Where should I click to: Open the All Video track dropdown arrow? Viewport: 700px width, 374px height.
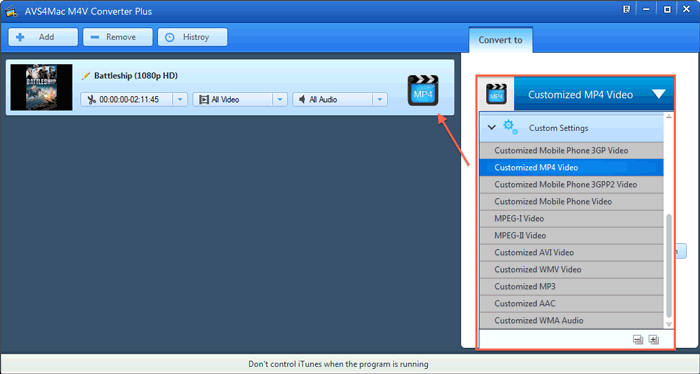click(280, 100)
